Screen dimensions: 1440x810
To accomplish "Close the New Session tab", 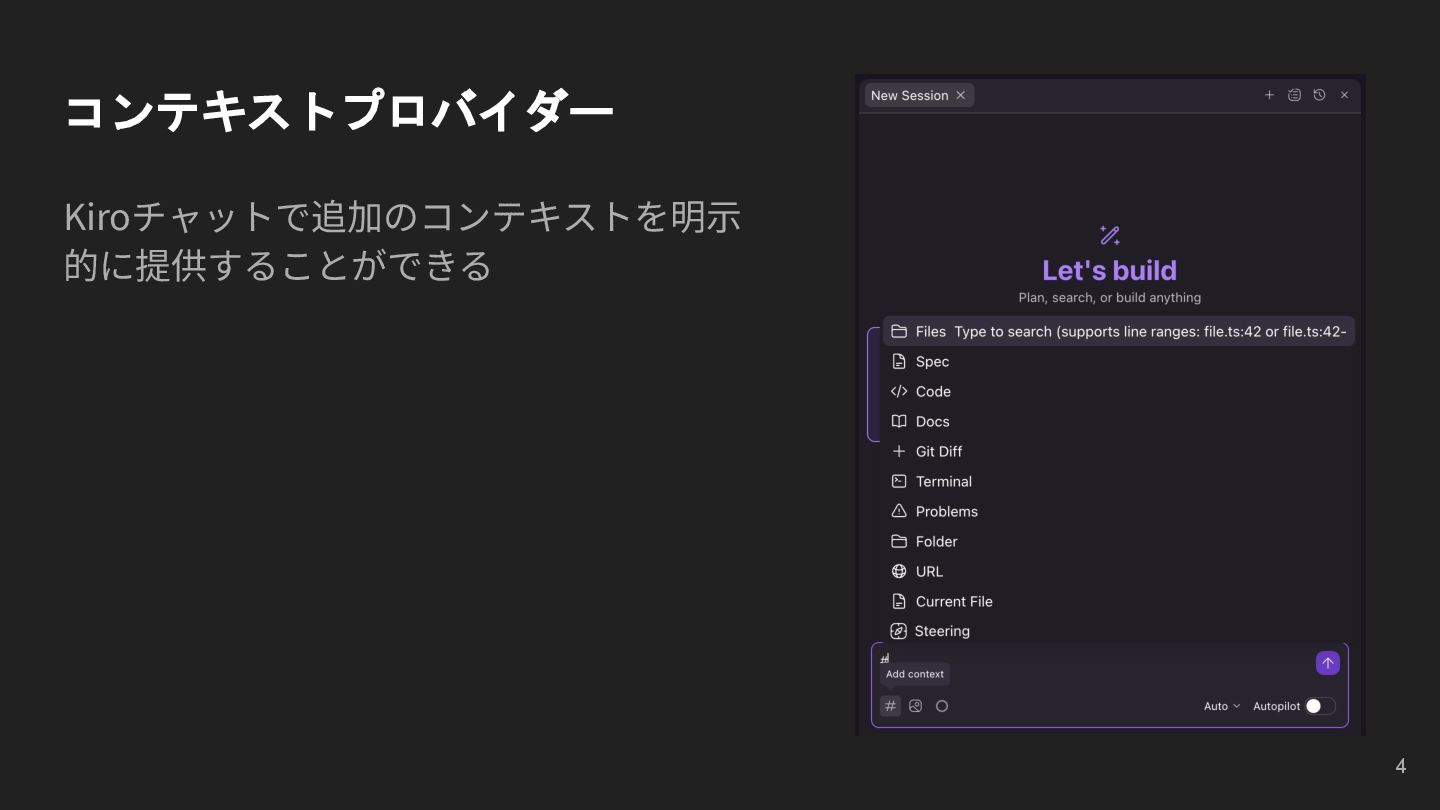I will [x=961, y=95].
